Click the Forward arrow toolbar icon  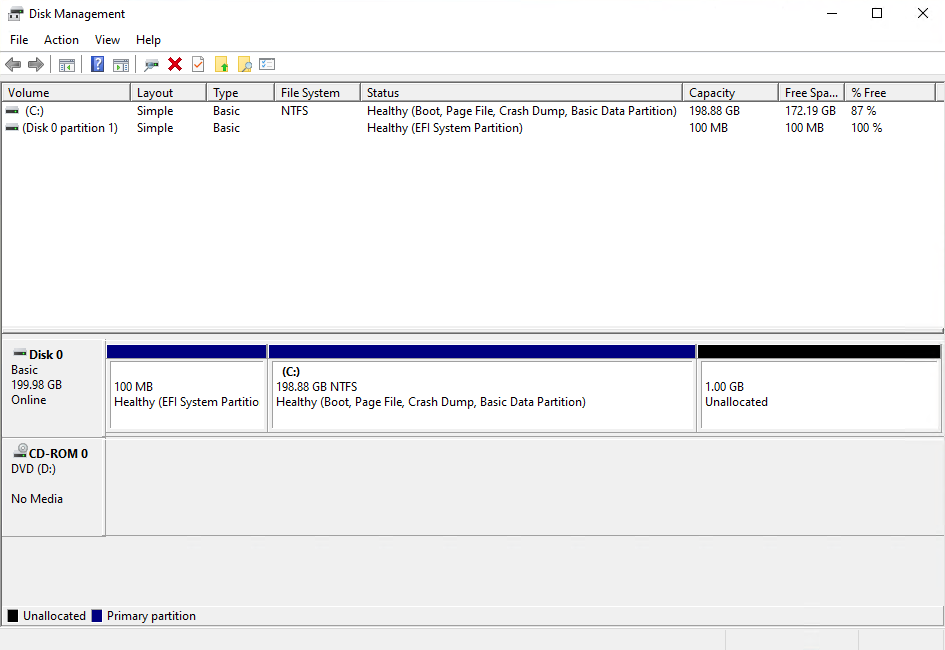(36, 65)
